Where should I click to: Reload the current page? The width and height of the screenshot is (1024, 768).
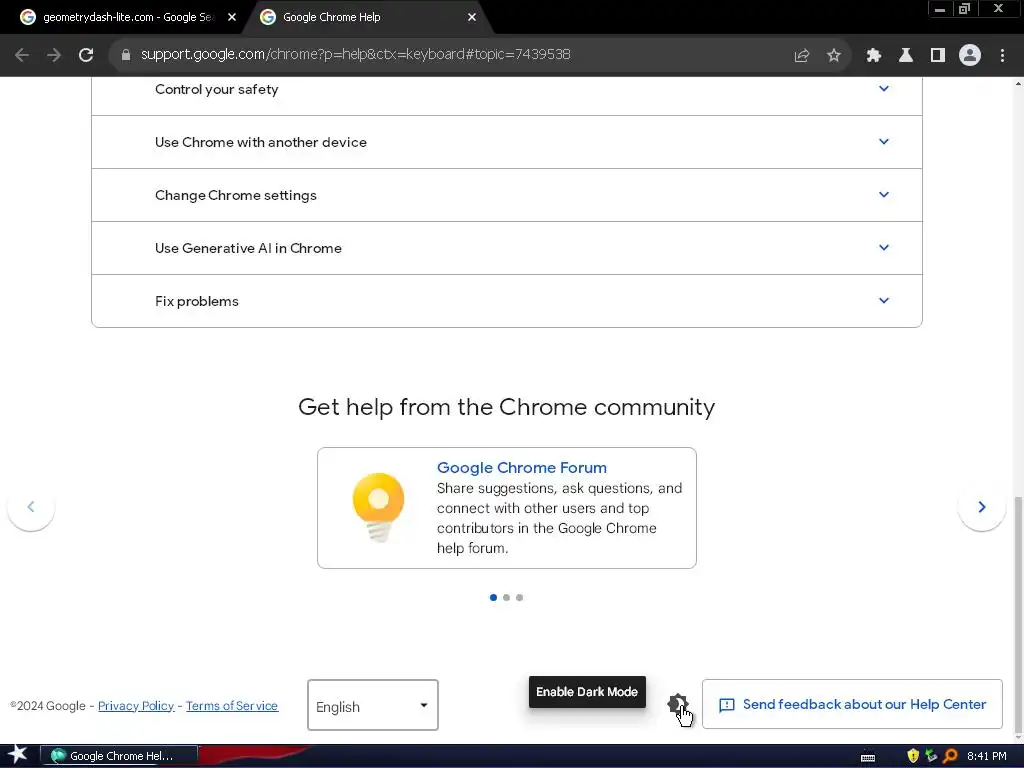coord(86,55)
